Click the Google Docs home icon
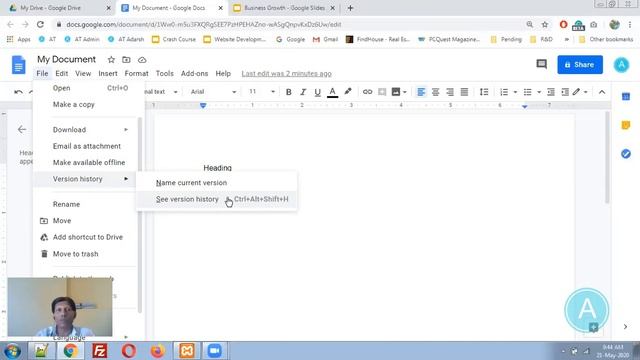Image resolution: width=640 pixels, height=360 pixels. coord(18,65)
